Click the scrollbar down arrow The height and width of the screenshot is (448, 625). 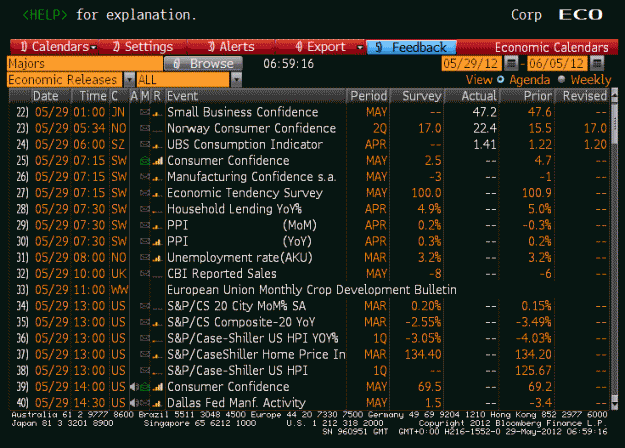coord(614,405)
